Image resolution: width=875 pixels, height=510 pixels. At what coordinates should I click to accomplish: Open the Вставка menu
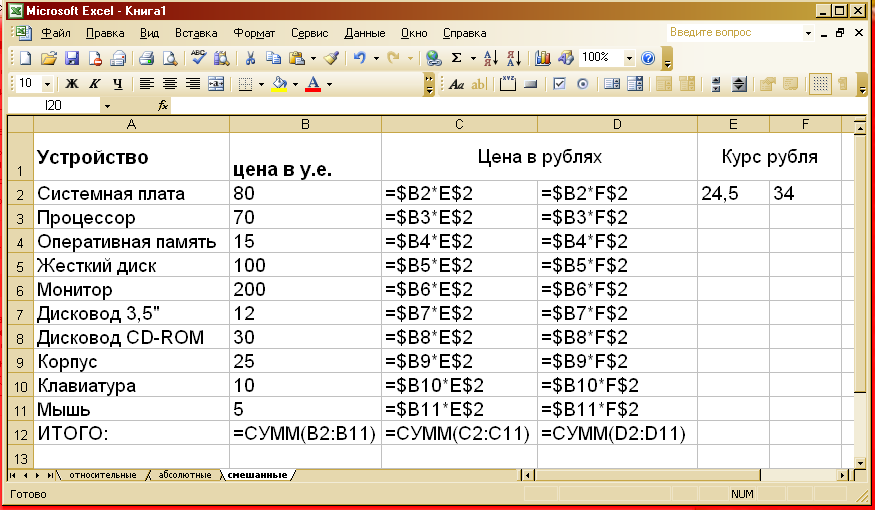196,33
